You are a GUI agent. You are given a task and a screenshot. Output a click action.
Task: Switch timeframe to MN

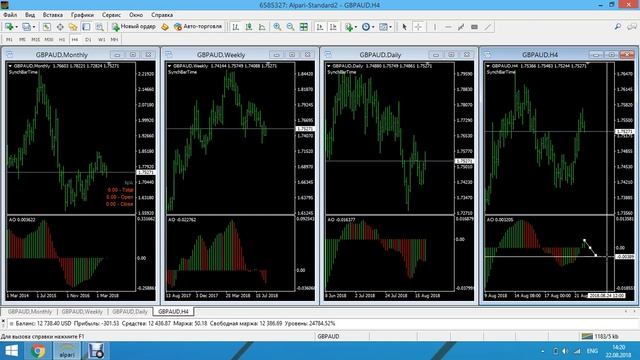(x=114, y=40)
